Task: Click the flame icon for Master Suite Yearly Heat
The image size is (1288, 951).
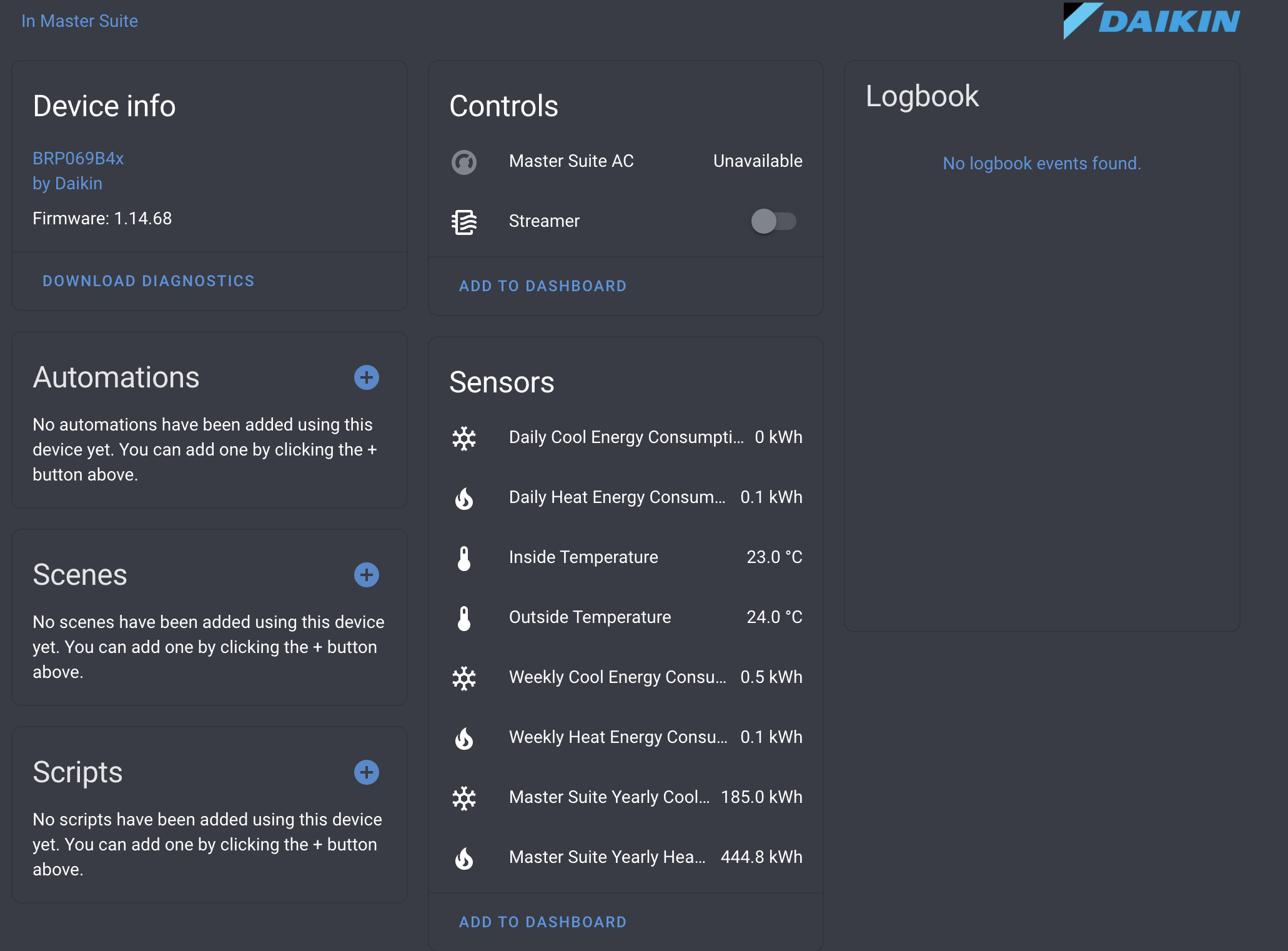Action: coord(465,858)
